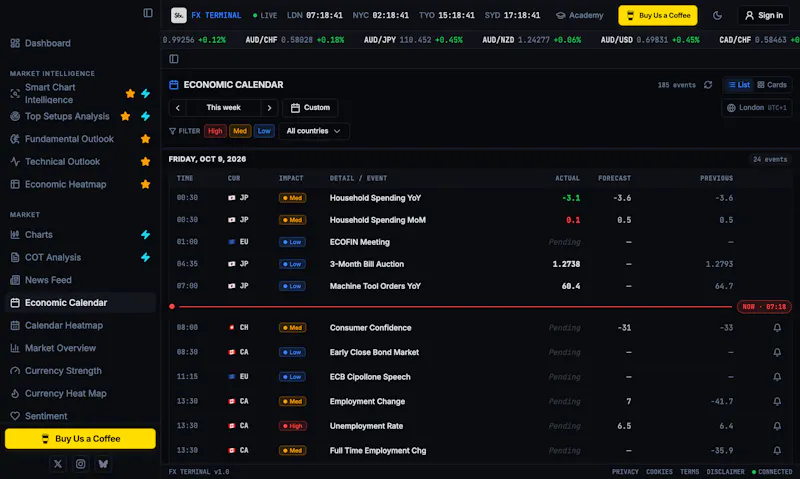This screenshot has width=800, height=479.
Task: Click the sidebar Buy Us a Coffee button
Action: (x=80, y=439)
